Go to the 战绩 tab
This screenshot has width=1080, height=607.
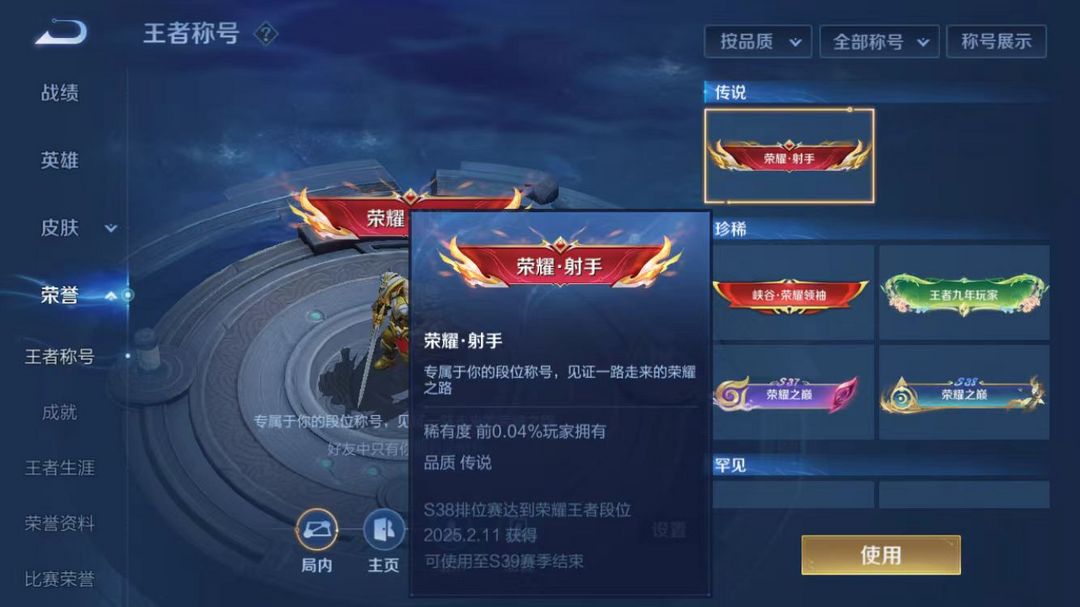(60, 92)
